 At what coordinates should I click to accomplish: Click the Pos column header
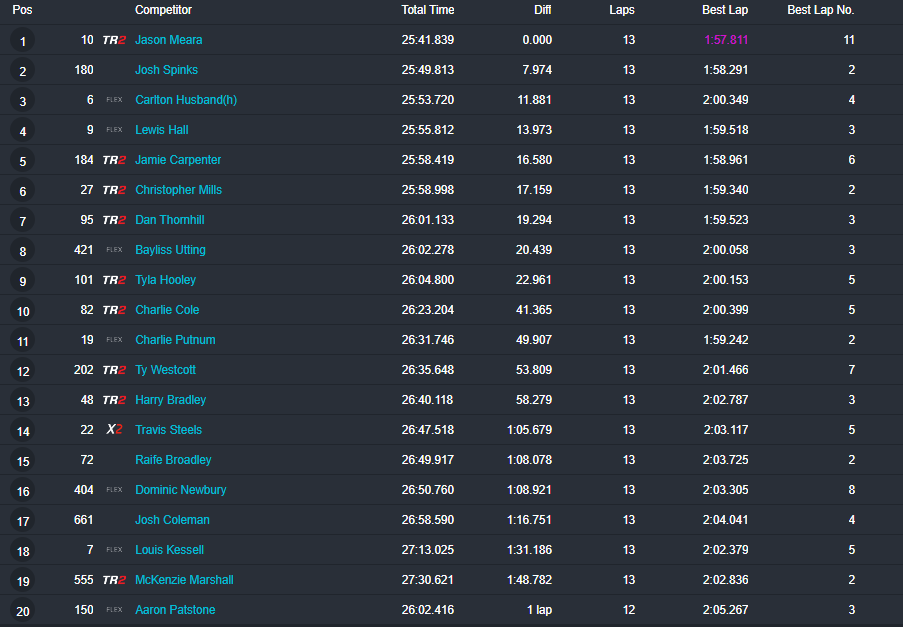(x=22, y=10)
